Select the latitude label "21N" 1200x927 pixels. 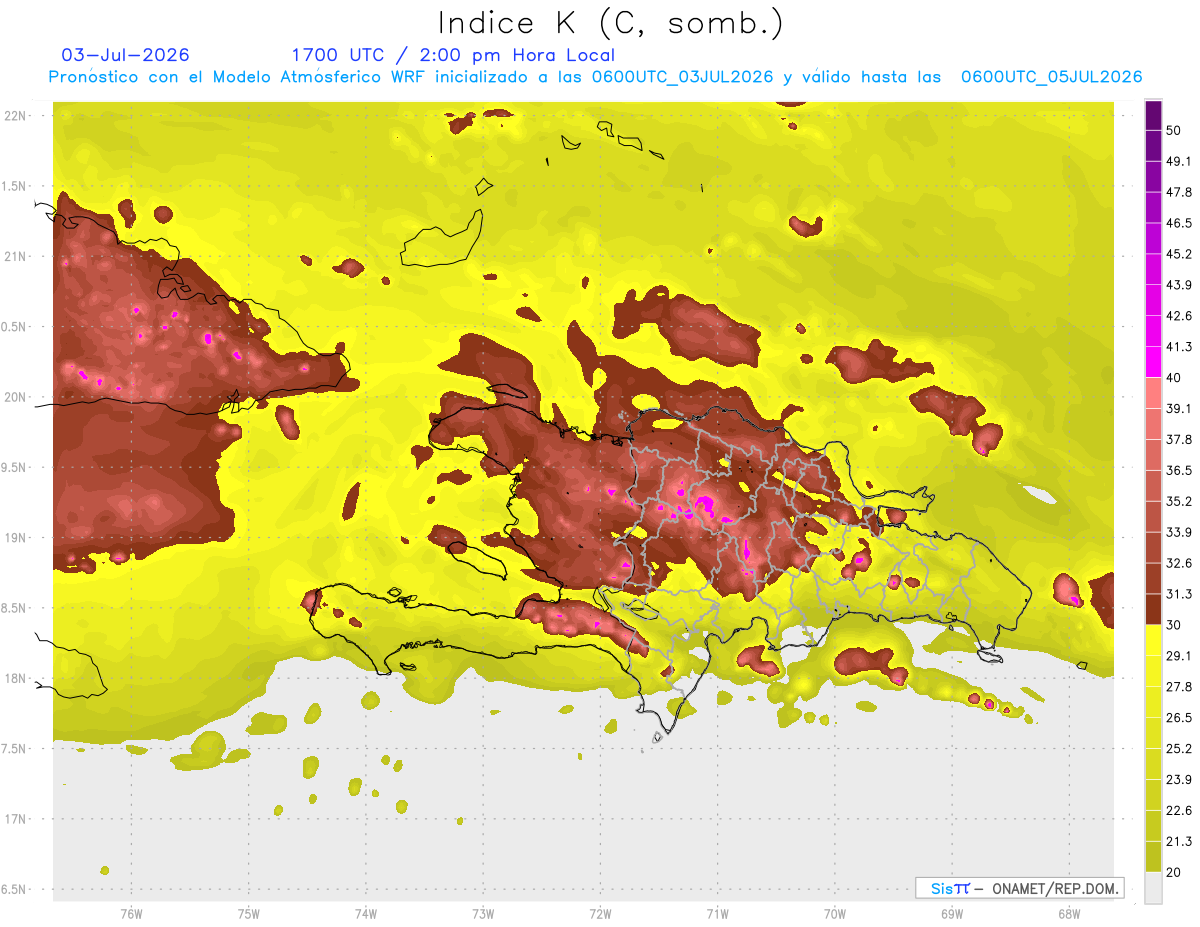16,257
